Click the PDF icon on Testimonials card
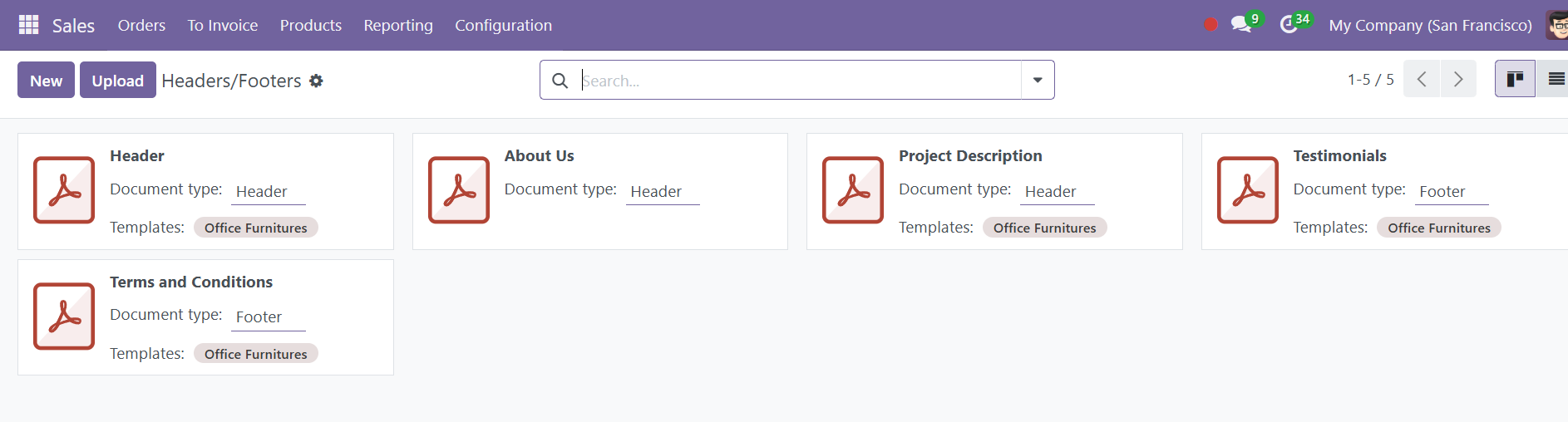Image resolution: width=1568 pixels, height=422 pixels. [1247, 190]
